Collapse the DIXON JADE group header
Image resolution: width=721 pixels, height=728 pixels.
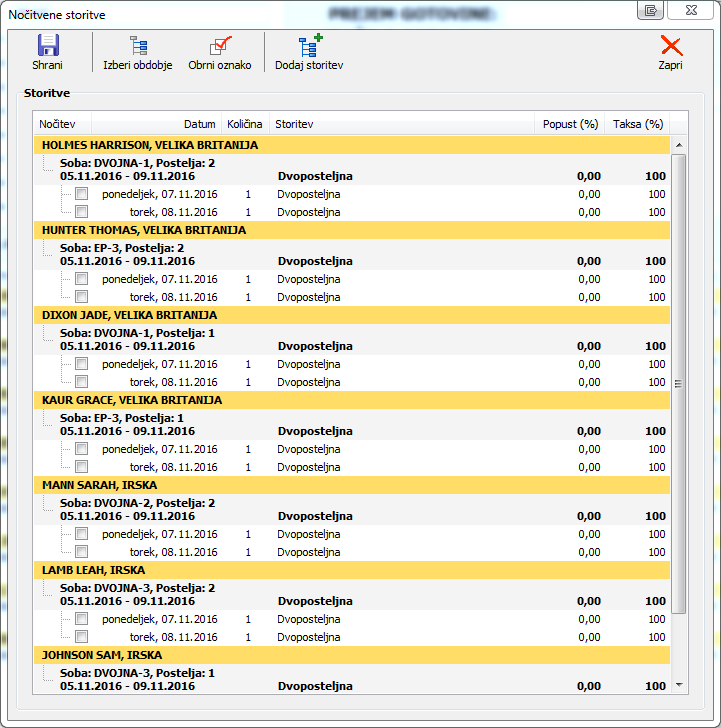pos(130,315)
